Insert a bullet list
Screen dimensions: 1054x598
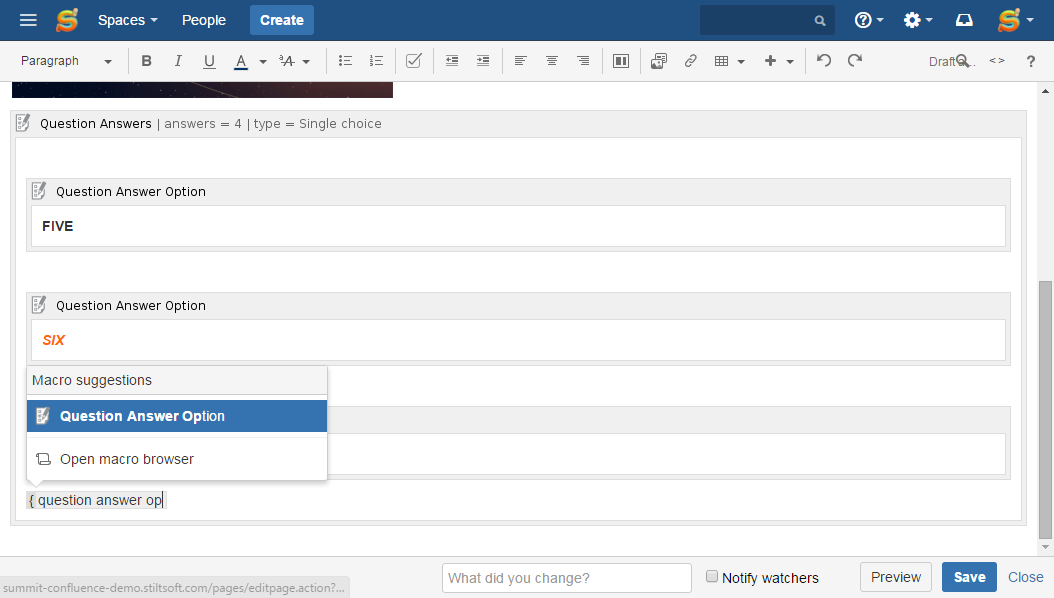[345, 61]
